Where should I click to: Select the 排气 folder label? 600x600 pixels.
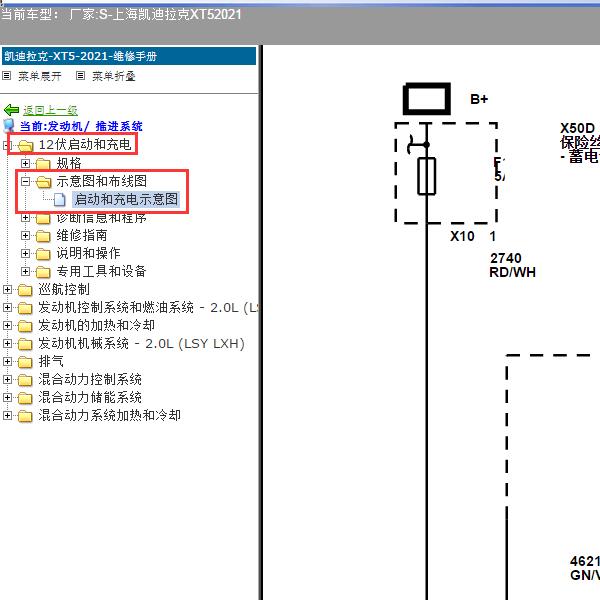click(x=51, y=361)
